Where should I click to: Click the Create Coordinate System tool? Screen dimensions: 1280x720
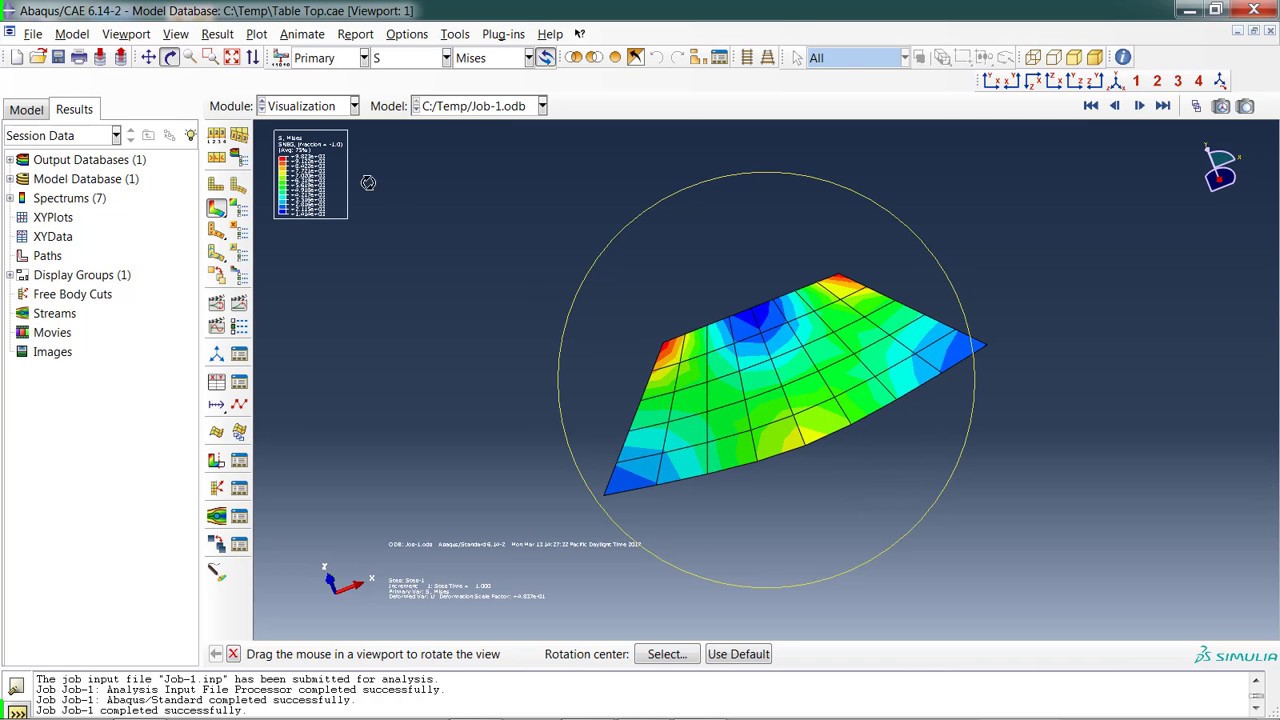(x=216, y=354)
